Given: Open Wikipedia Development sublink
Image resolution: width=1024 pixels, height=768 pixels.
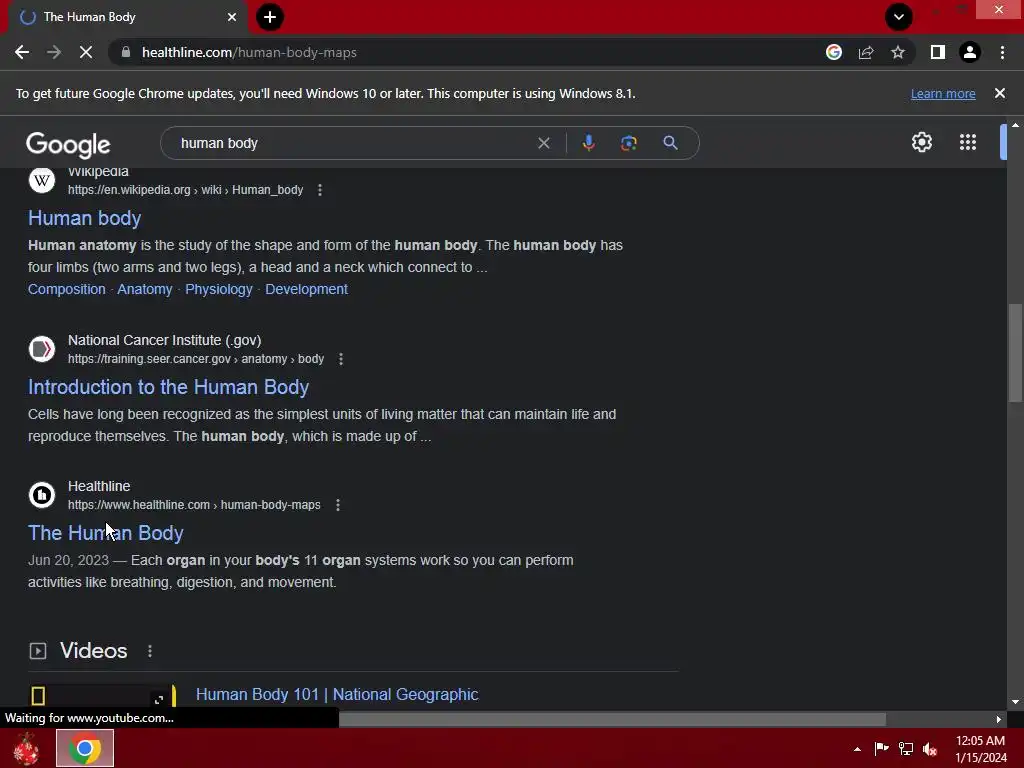Looking at the screenshot, I should 306,289.
